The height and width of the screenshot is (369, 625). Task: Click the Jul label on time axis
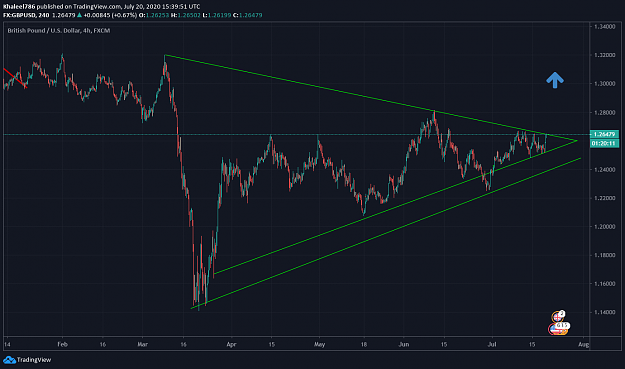[x=492, y=344]
